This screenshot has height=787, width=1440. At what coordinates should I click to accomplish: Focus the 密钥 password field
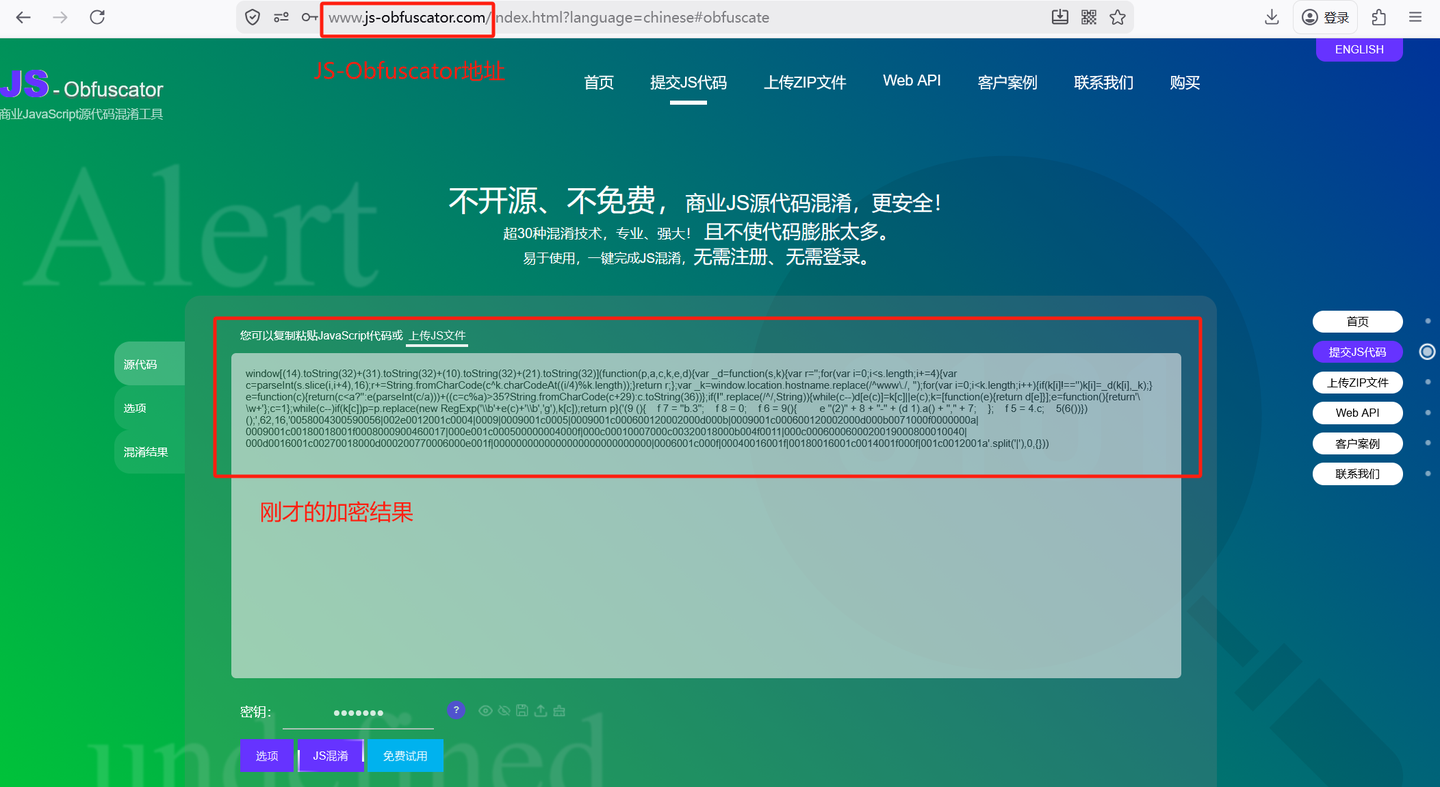pos(358,712)
